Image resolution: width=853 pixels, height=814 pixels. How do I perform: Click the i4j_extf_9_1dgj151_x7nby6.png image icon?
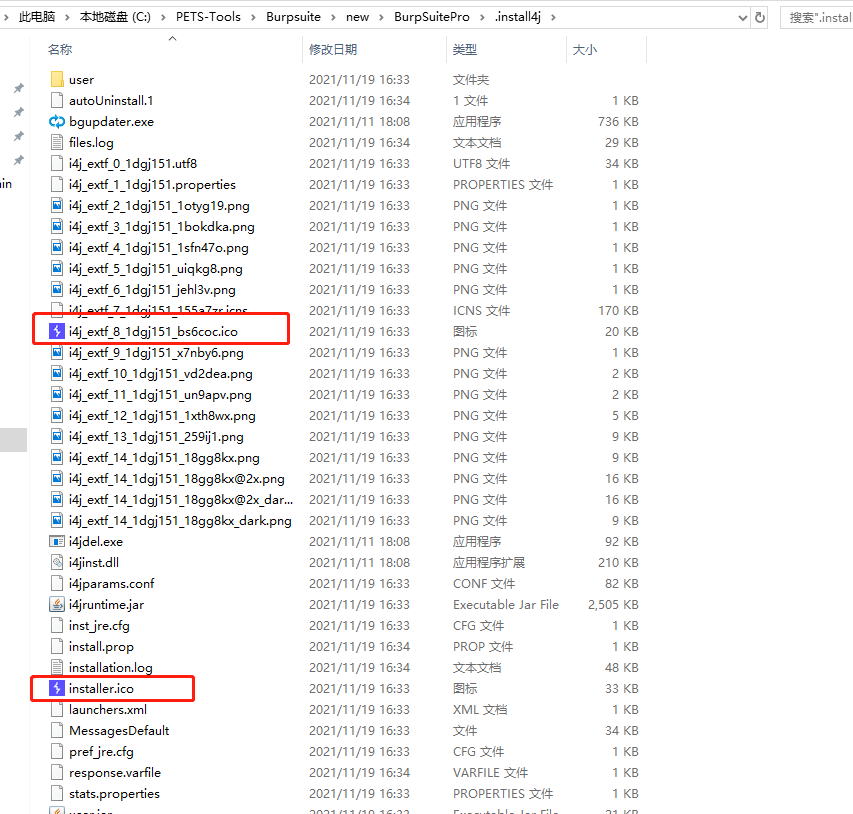point(57,353)
